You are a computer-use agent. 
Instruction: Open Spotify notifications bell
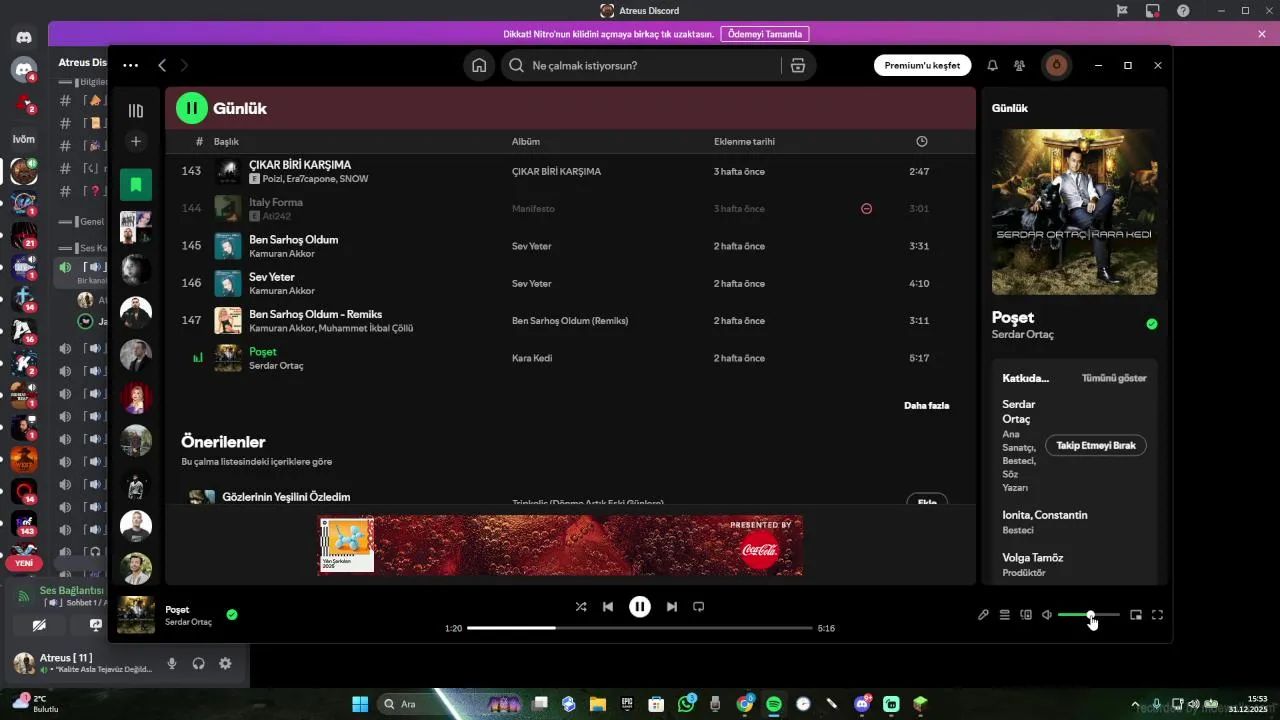pyautogui.click(x=992, y=65)
